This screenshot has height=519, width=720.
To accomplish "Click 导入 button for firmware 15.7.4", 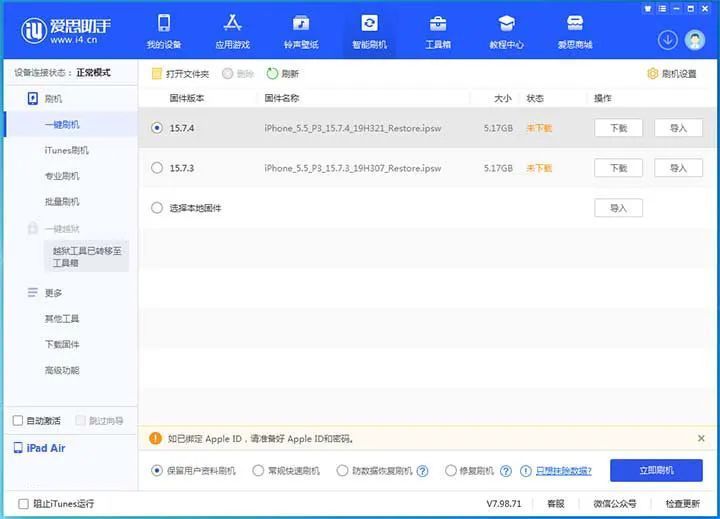I will click(678, 128).
